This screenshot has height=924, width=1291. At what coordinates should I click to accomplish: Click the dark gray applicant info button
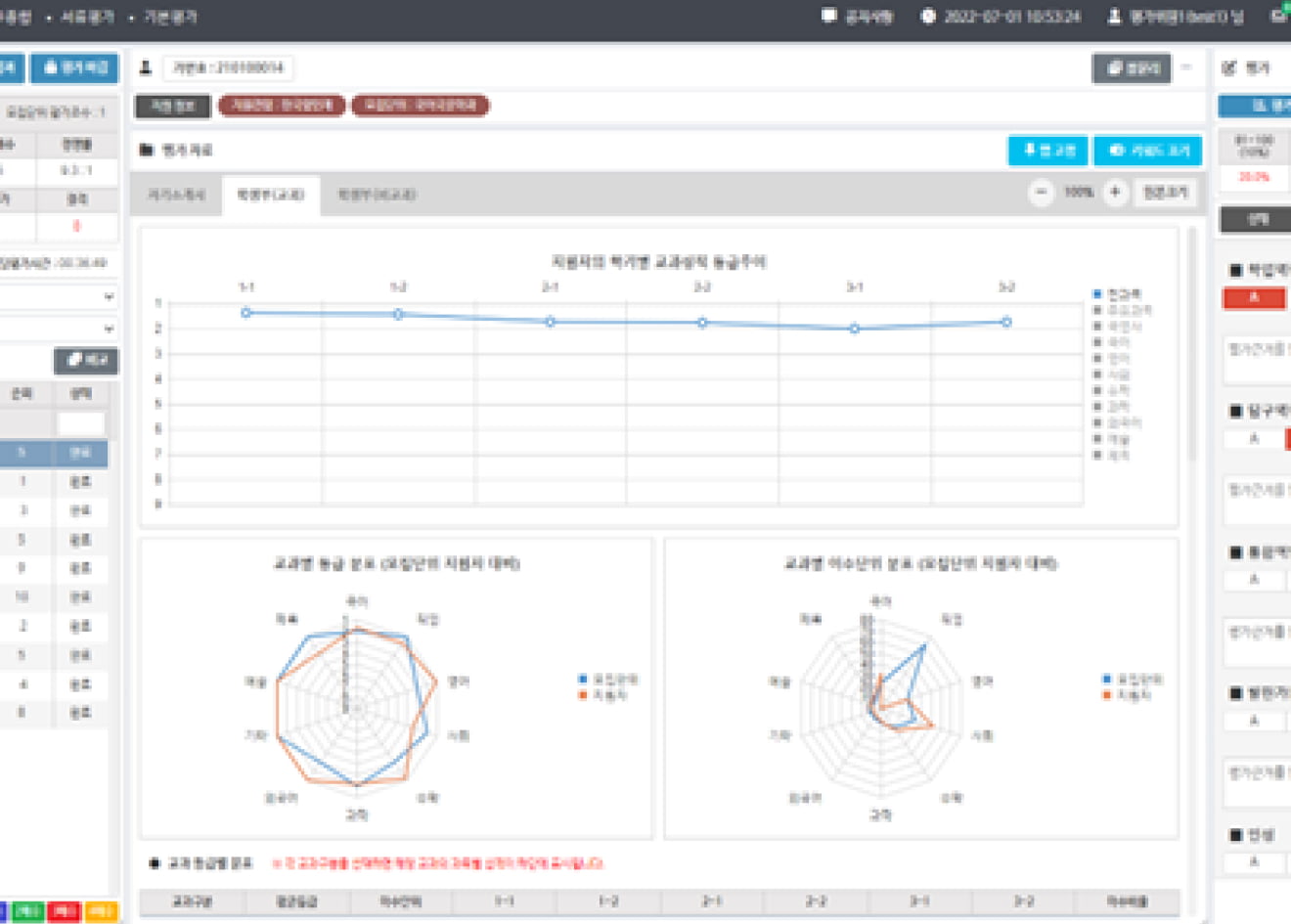point(173,106)
